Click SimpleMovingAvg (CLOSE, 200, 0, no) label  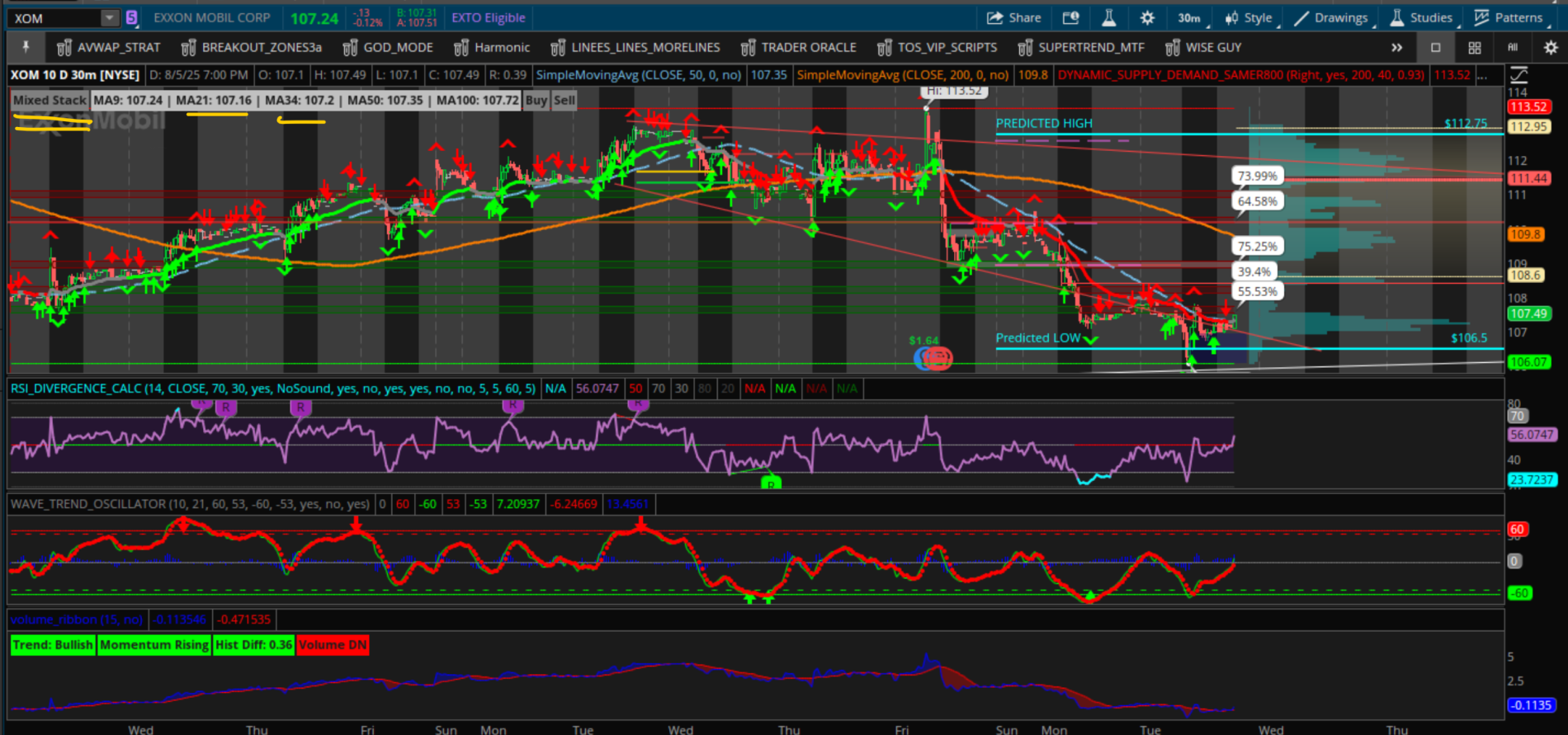click(x=903, y=75)
